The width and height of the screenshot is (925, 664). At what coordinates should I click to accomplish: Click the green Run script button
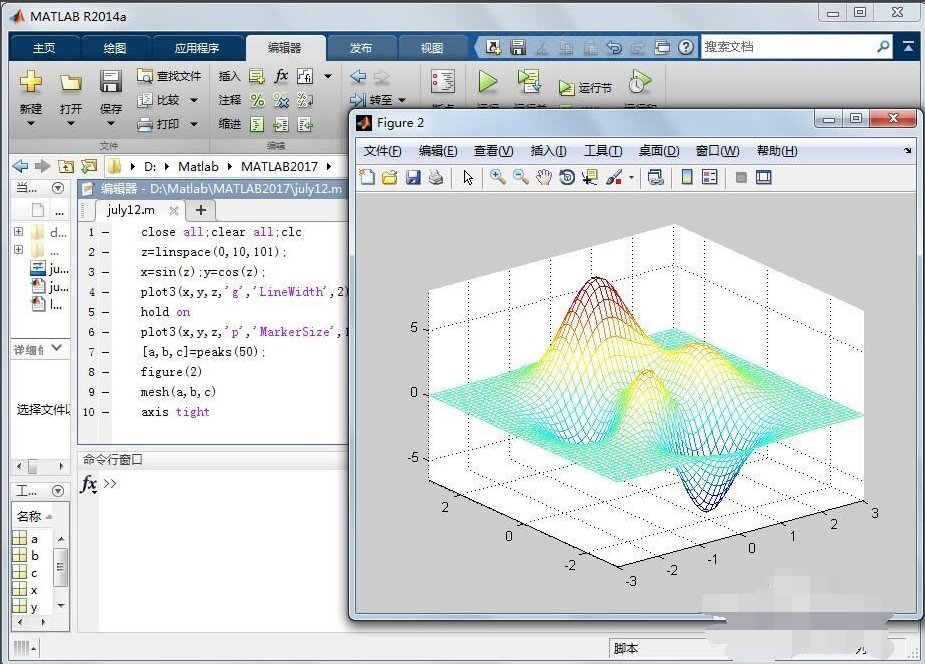(x=488, y=82)
